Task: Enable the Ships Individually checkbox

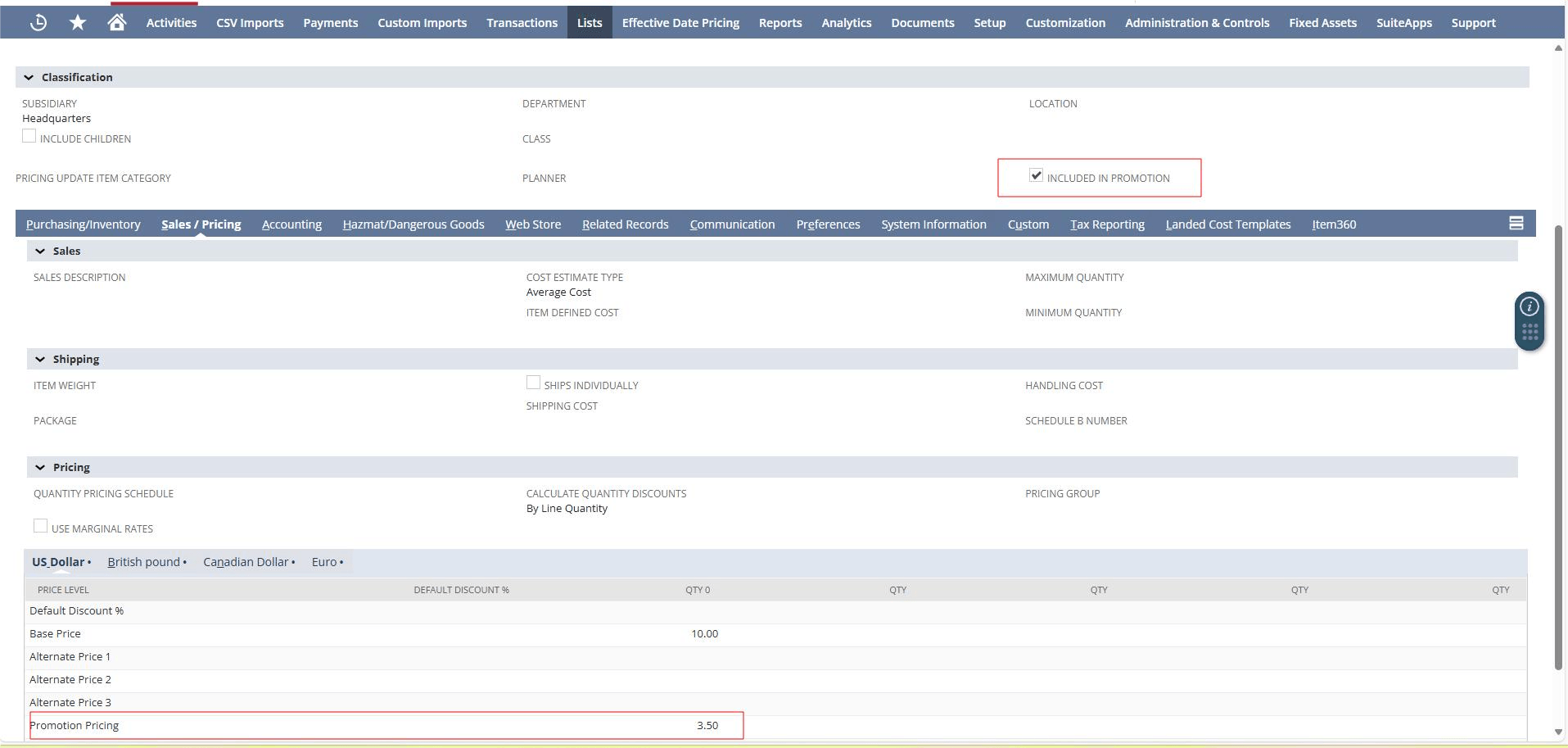Action: pyautogui.click(x=533, y=383)
